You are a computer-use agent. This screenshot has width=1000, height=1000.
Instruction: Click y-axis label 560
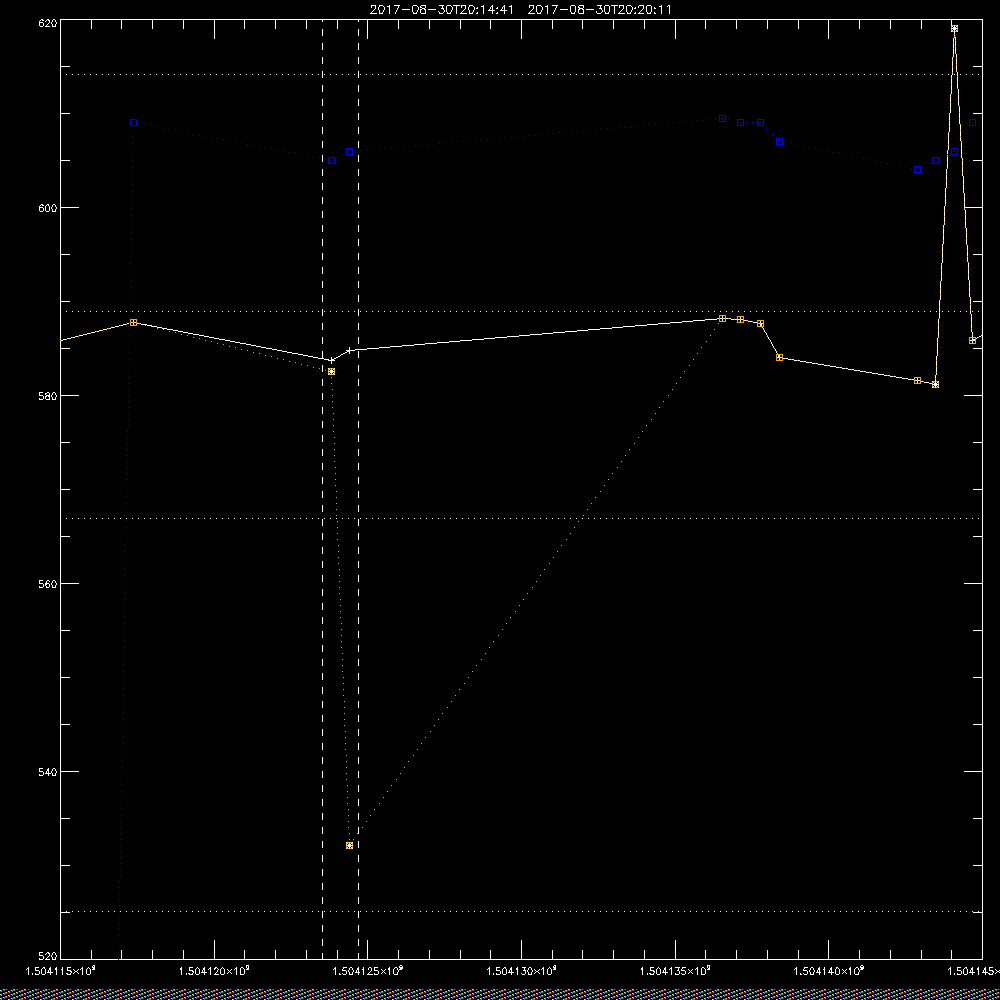point(48,584)
